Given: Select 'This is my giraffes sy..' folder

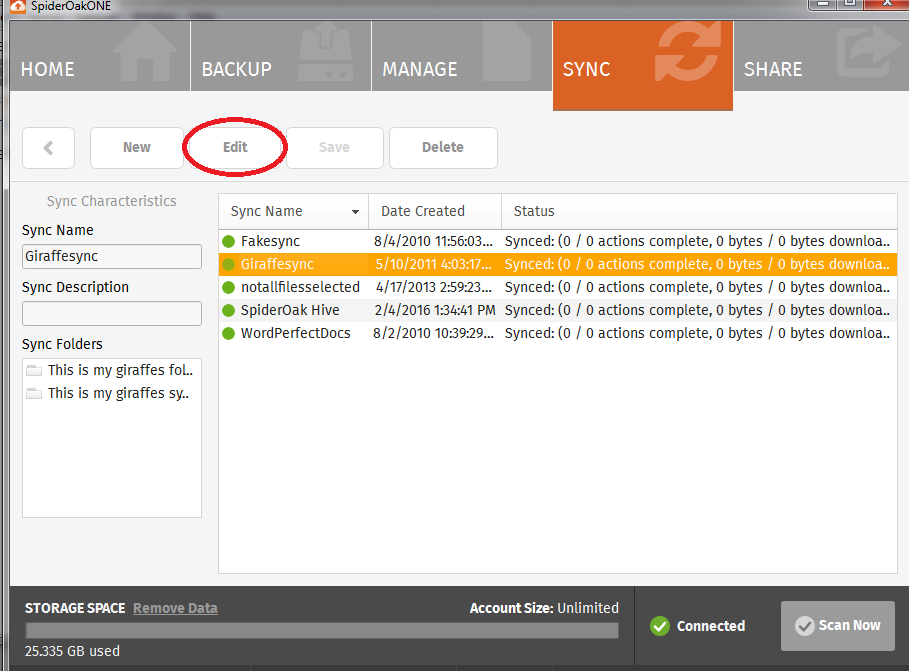Looking at the screenshot, I should tap(118, 393).
